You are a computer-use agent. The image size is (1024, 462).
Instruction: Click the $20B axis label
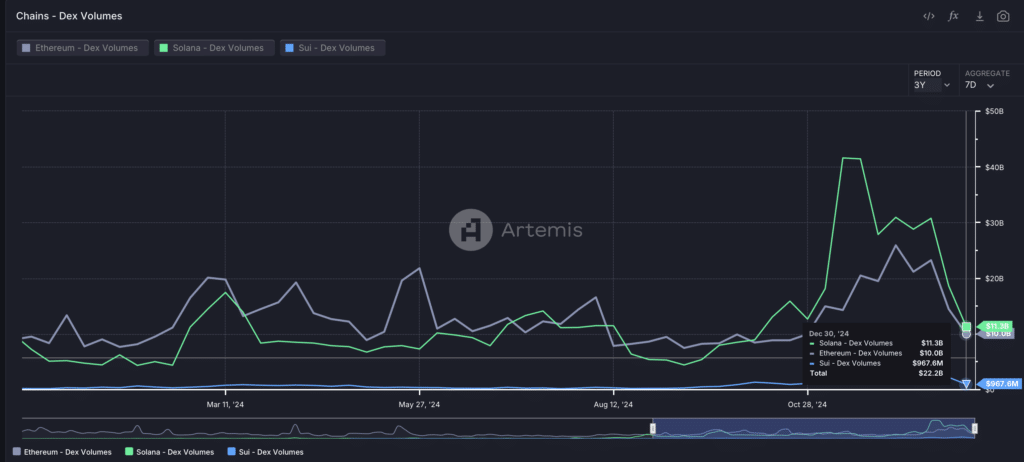[995, 279]
